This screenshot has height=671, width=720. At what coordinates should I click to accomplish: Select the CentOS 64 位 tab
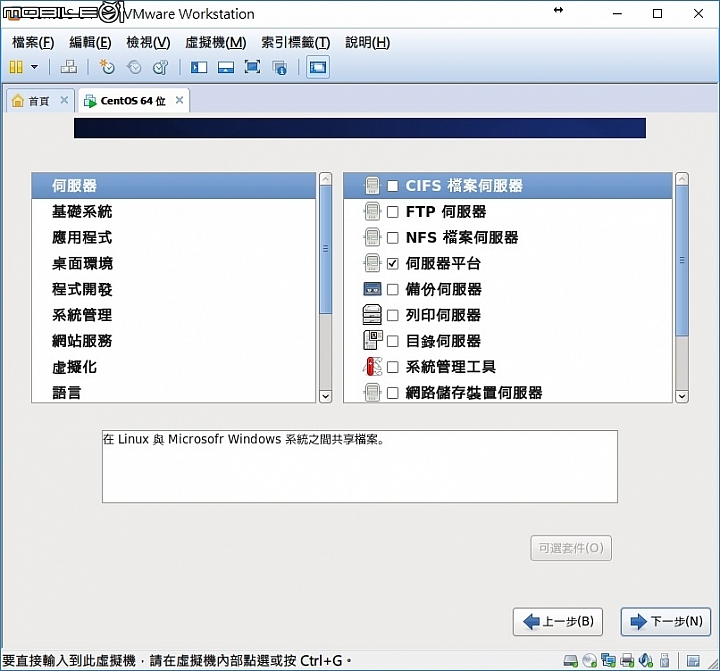point(133,101)
